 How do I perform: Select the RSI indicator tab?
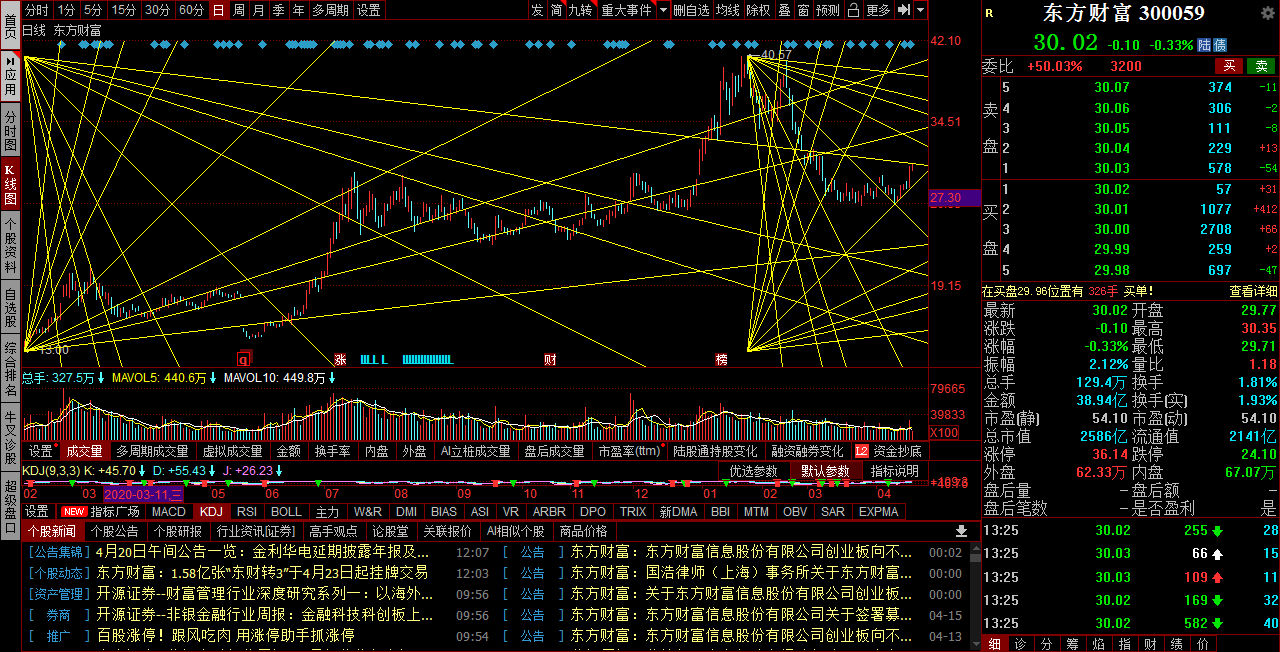click(247, 511)
